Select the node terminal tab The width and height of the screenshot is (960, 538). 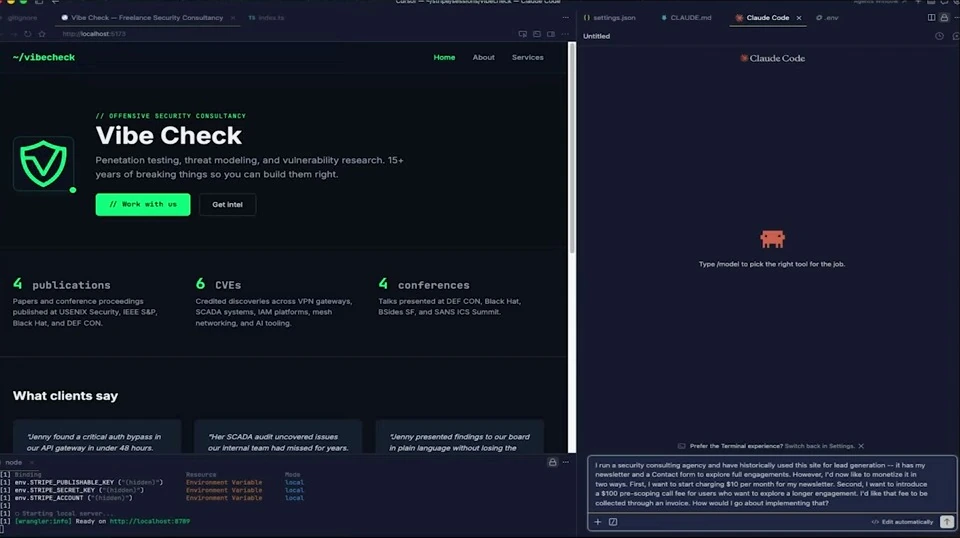point(13,463)
